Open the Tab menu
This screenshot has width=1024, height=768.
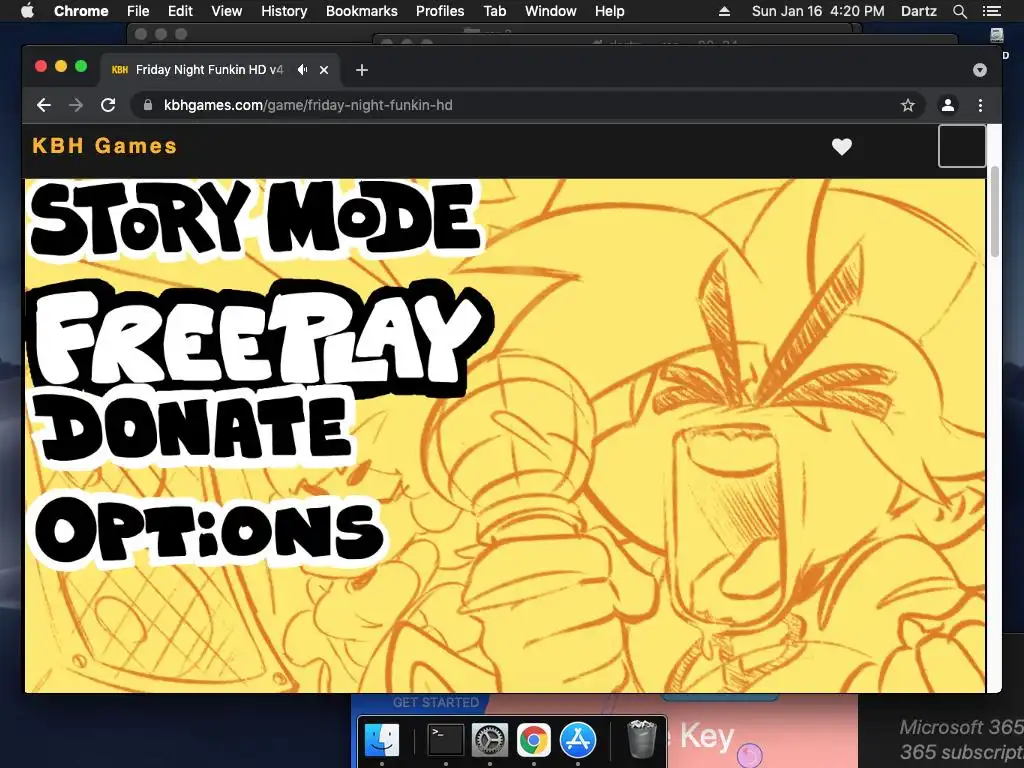[x=494, y=11]
